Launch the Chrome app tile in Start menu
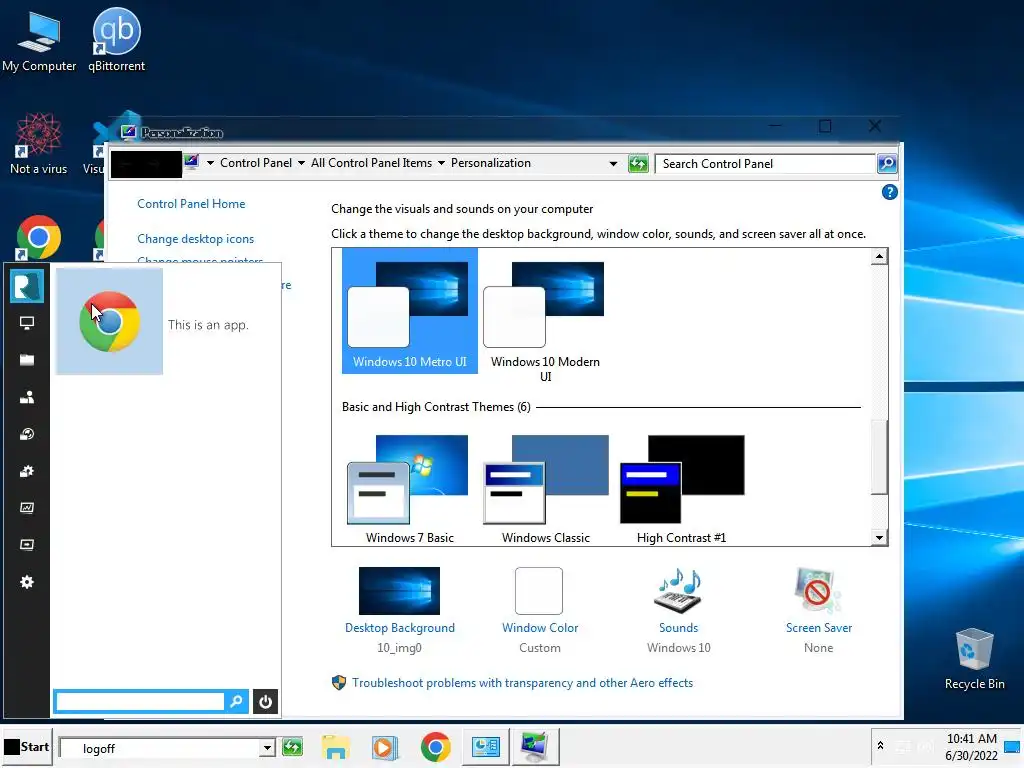 [109, 321]
